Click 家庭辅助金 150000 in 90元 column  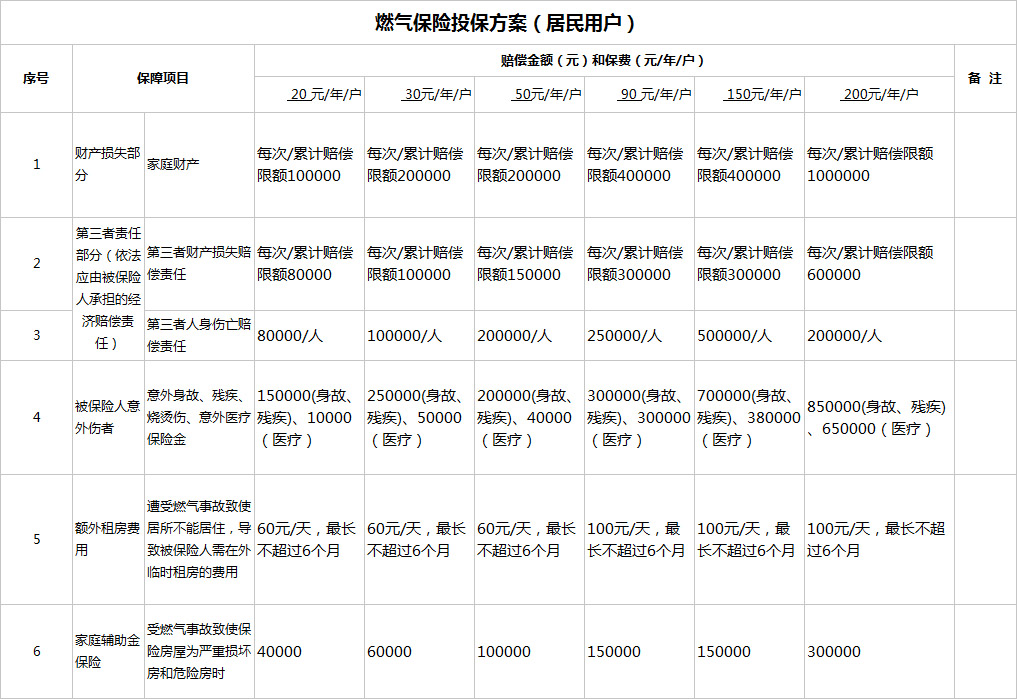point(640,652)
